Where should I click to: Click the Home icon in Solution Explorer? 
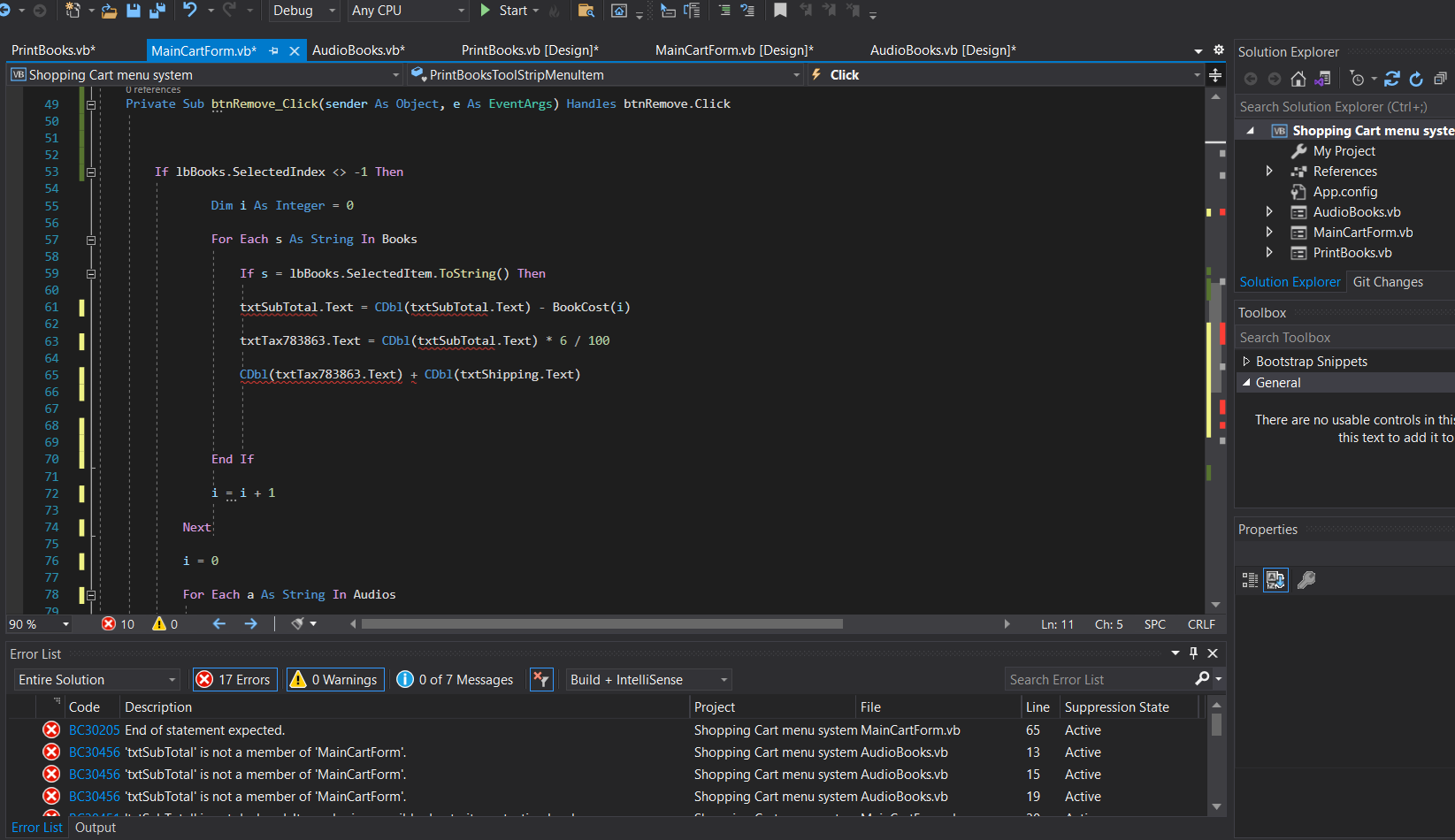[x=1298, y=80]
